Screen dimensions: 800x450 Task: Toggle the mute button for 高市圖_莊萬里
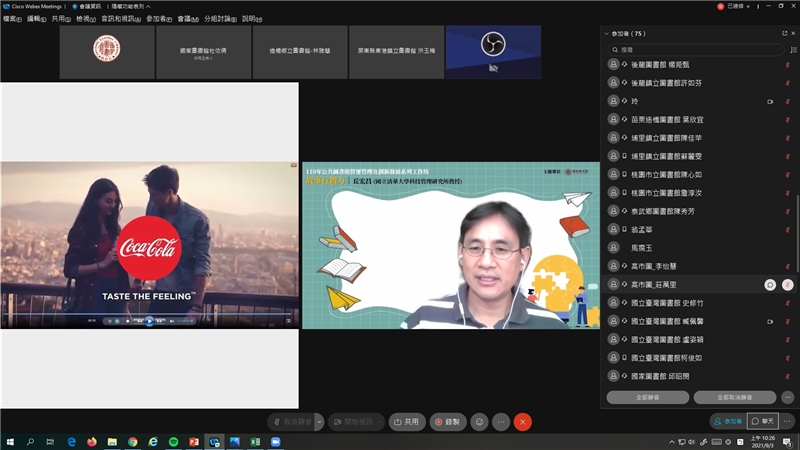(x=788, y=285)
